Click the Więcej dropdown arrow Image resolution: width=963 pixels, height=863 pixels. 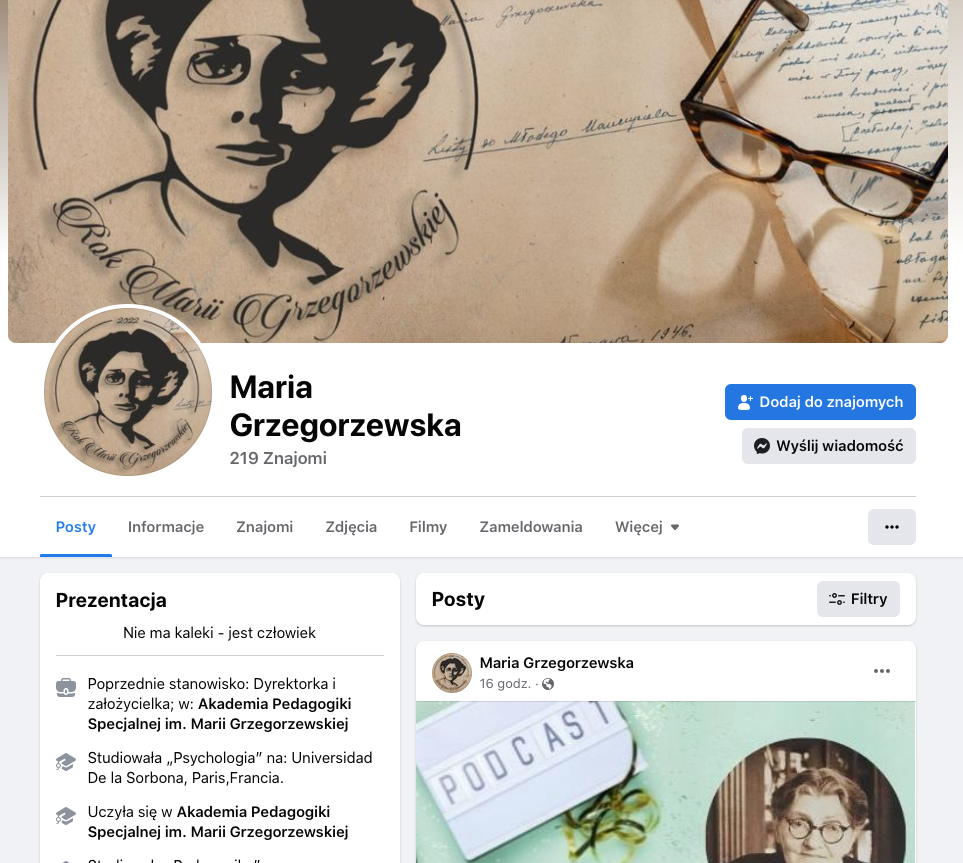point(675,527)
